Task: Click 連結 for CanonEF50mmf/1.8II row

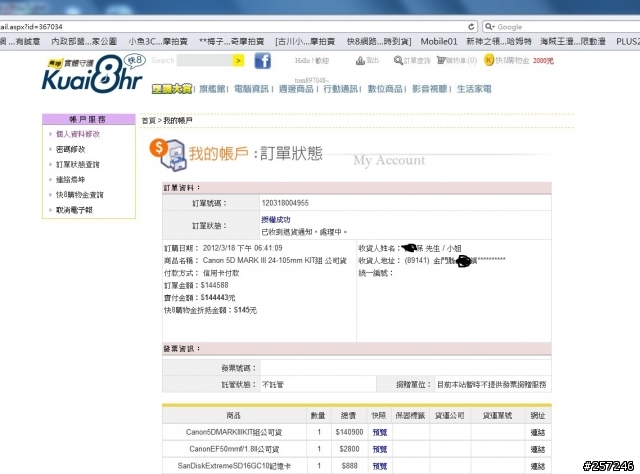Action: pos(538,449)
